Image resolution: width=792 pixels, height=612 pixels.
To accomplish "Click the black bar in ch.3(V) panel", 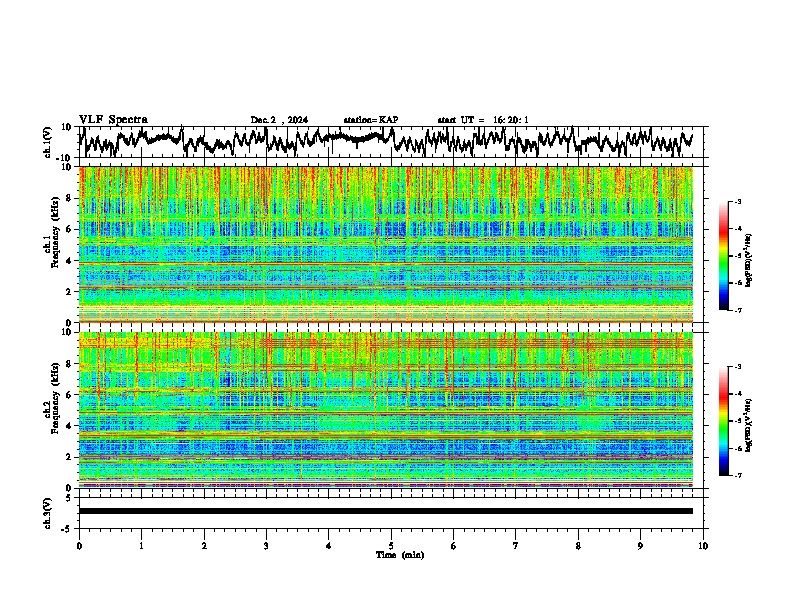I will [x=386, y=511].
